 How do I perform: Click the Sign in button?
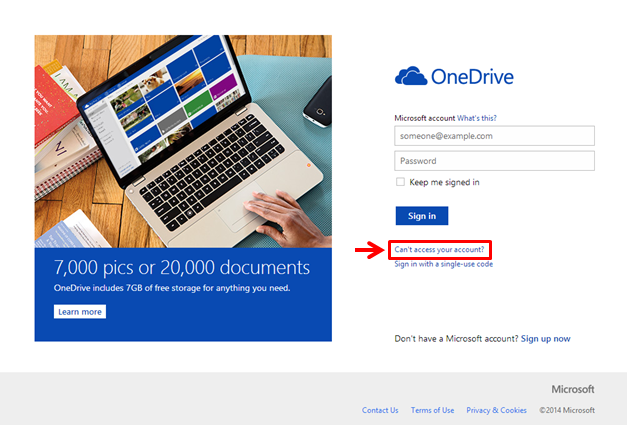[422, 216]
